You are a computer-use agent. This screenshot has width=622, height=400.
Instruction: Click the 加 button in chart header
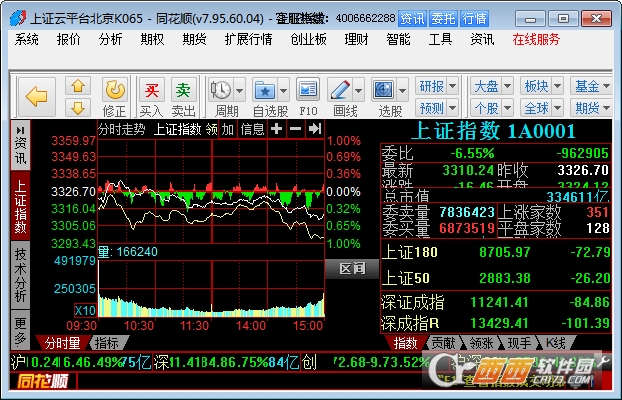coord(228,129)
